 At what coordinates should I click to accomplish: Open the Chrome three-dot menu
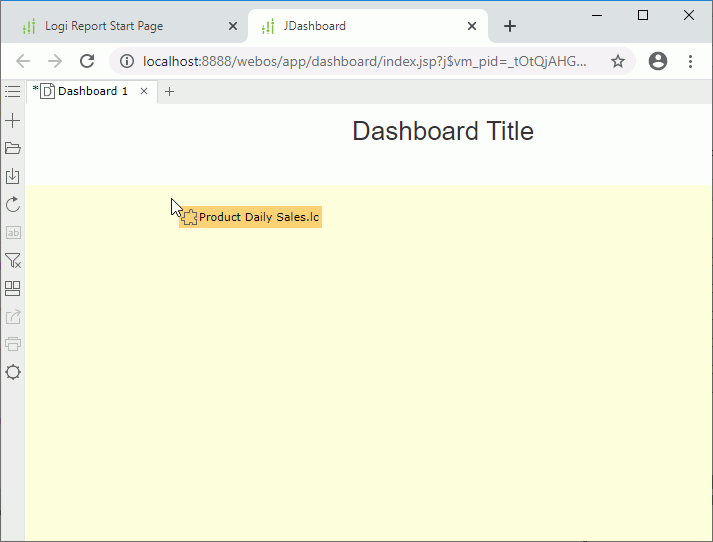pyautogui.click(x=690, y=62)
